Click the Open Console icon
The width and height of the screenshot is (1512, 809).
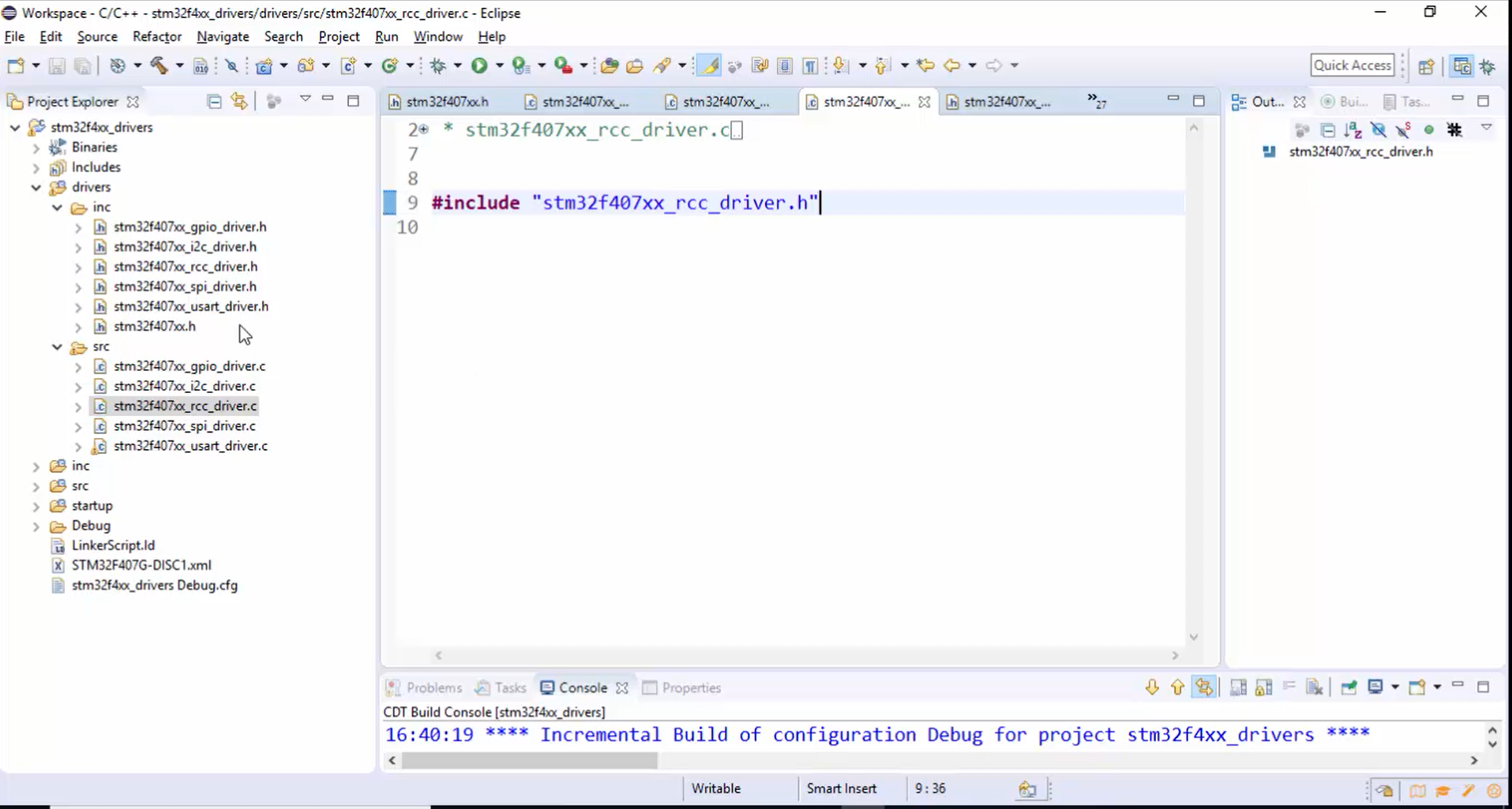pyautogui.click(x=1417, y=687)
